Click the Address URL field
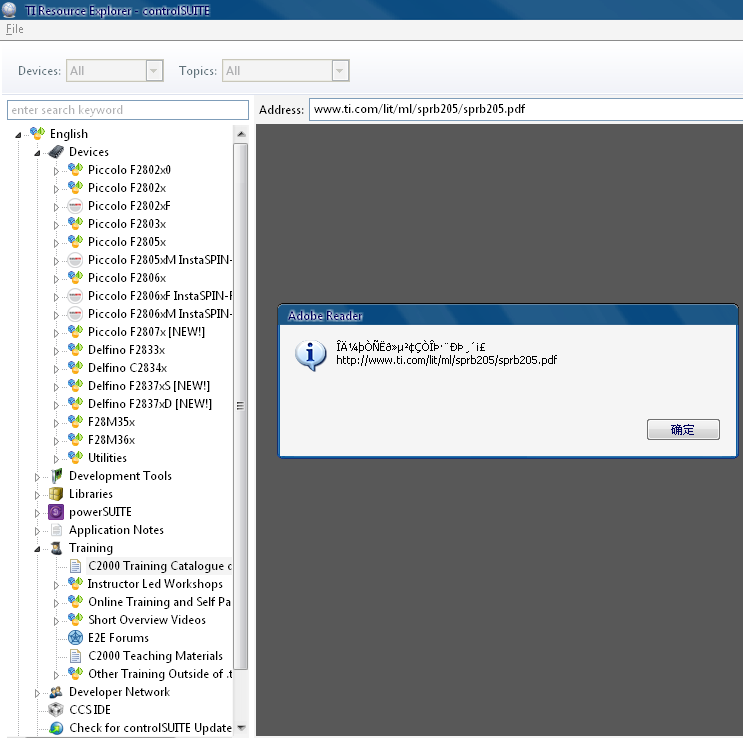The height and width of the screenshot is (738, 743). (526, 109)
